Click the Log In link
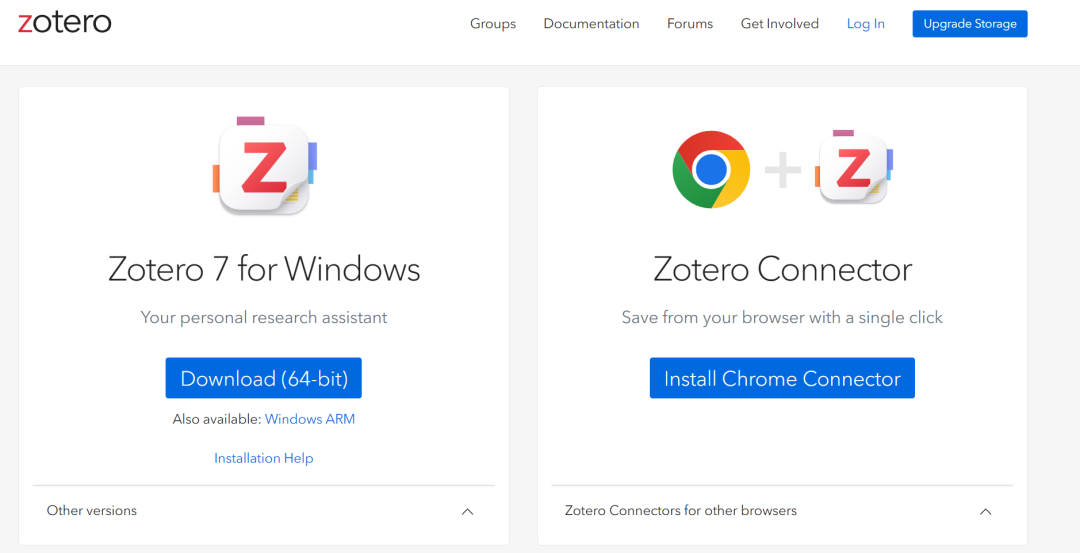The width and height of the screenshot is (1080, 553). [866, 23]
